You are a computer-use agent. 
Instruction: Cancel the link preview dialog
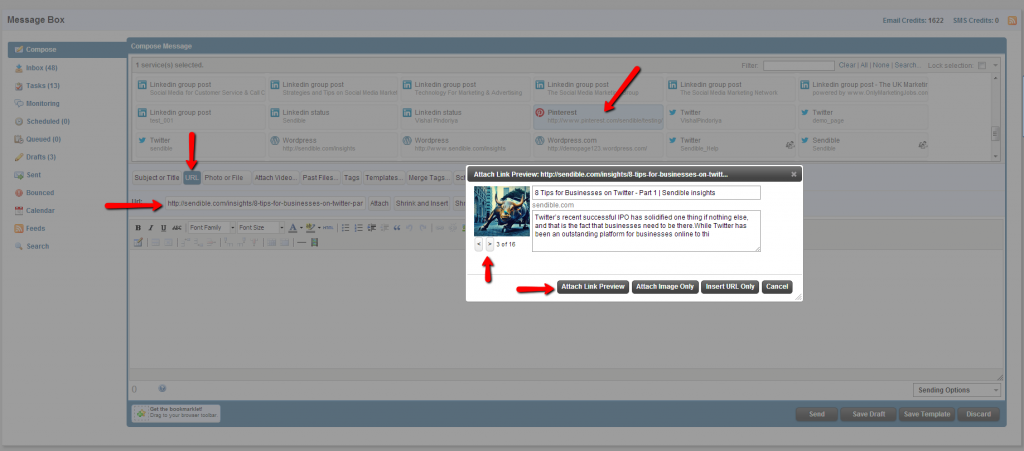(x=777, y=287)
